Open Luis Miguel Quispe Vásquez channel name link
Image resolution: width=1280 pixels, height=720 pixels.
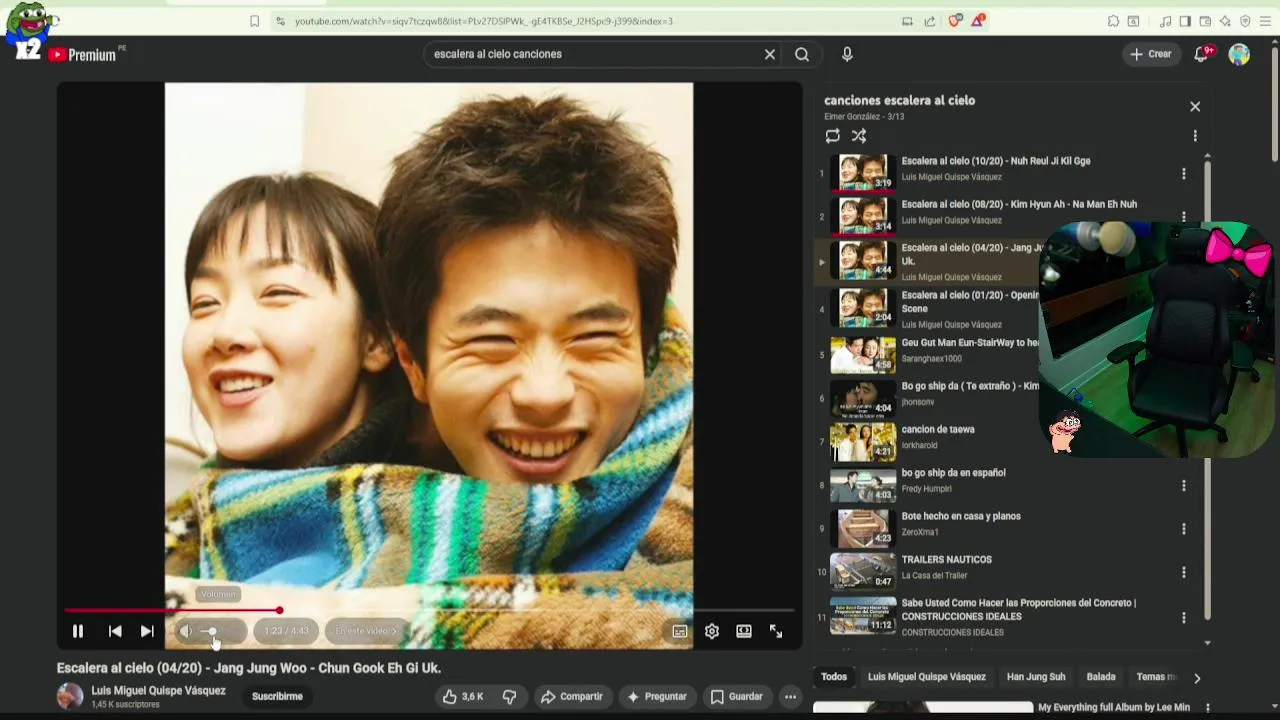click(x=158, y=690)
